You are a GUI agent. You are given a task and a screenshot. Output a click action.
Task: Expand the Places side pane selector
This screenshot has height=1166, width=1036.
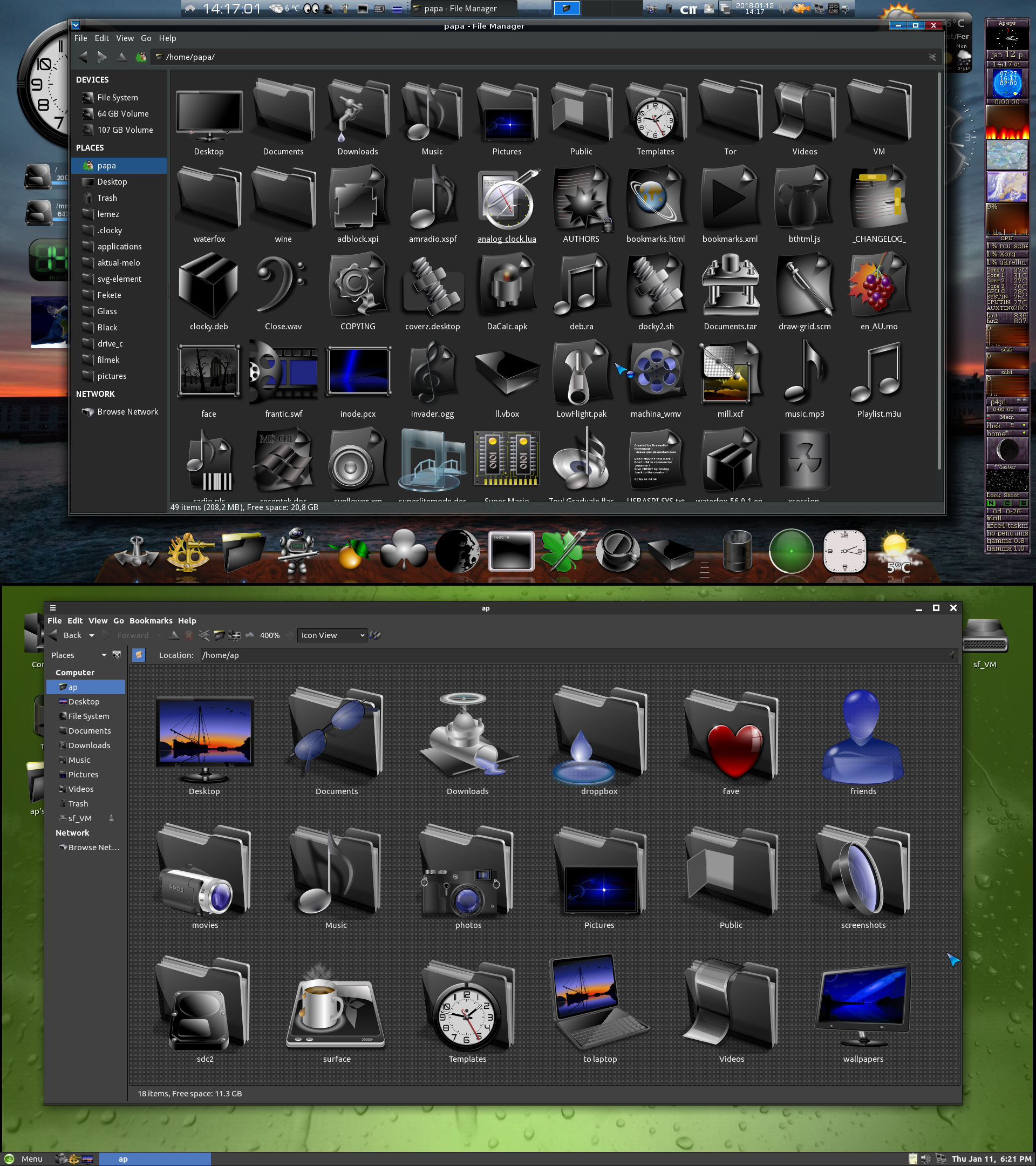click(104, 655)
